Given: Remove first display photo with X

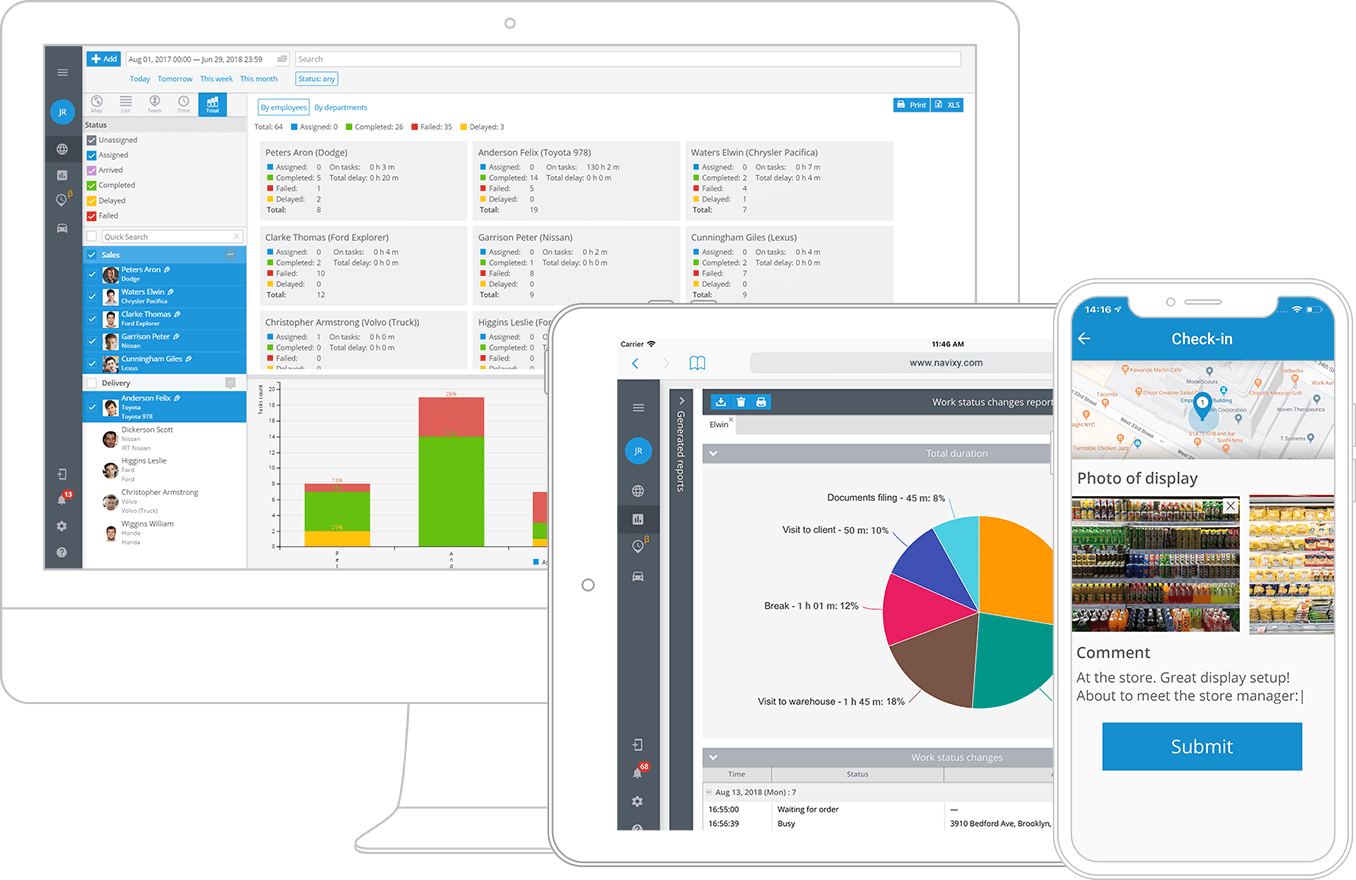Looking at the screenshot, I should 1231,506.
